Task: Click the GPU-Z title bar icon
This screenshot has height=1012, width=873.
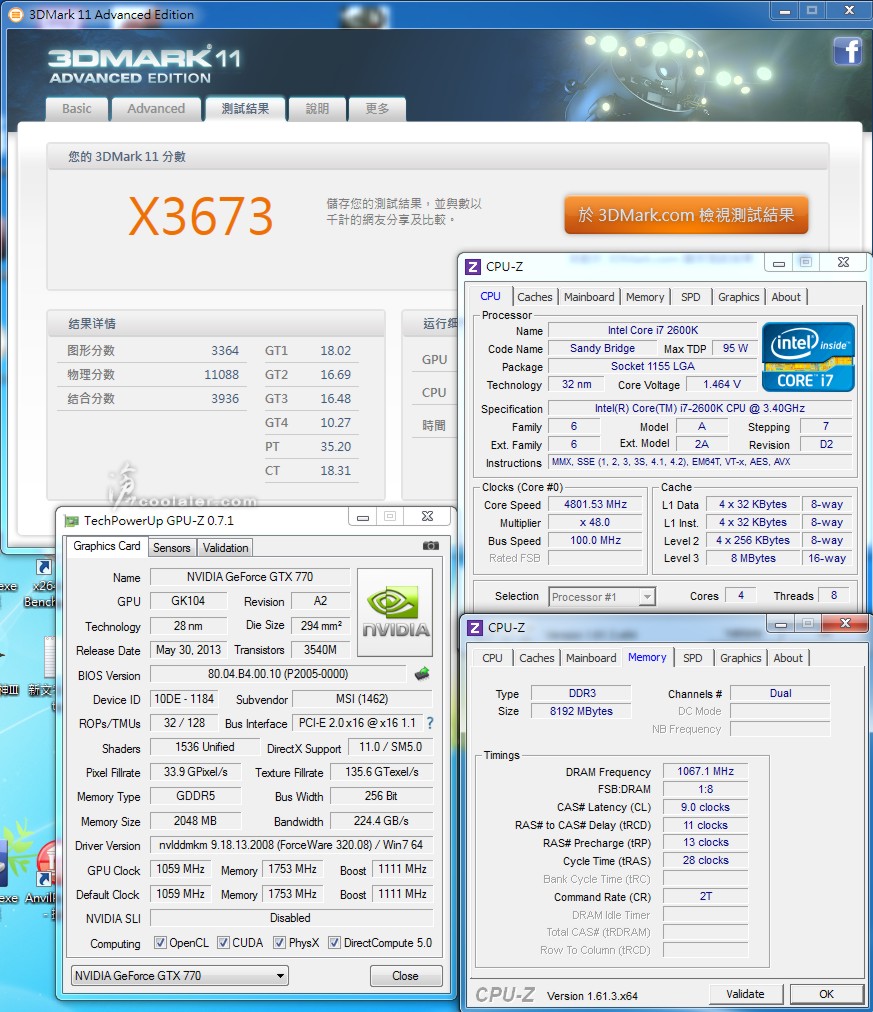Action: (71, 520)
